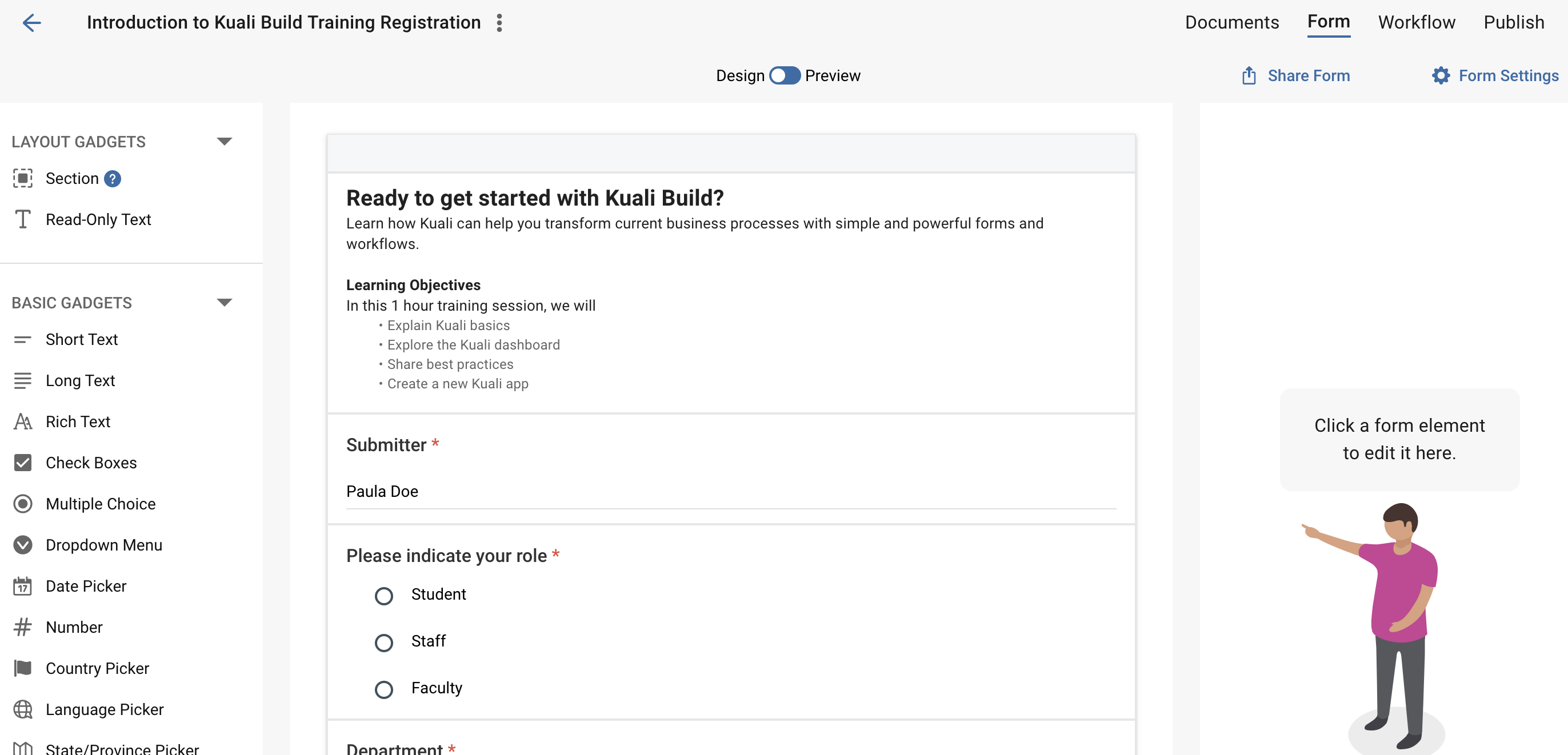Click the 'Learning Objectives' heading text
The height and width of the screenshot is (755, 1568).
[413, 285]
